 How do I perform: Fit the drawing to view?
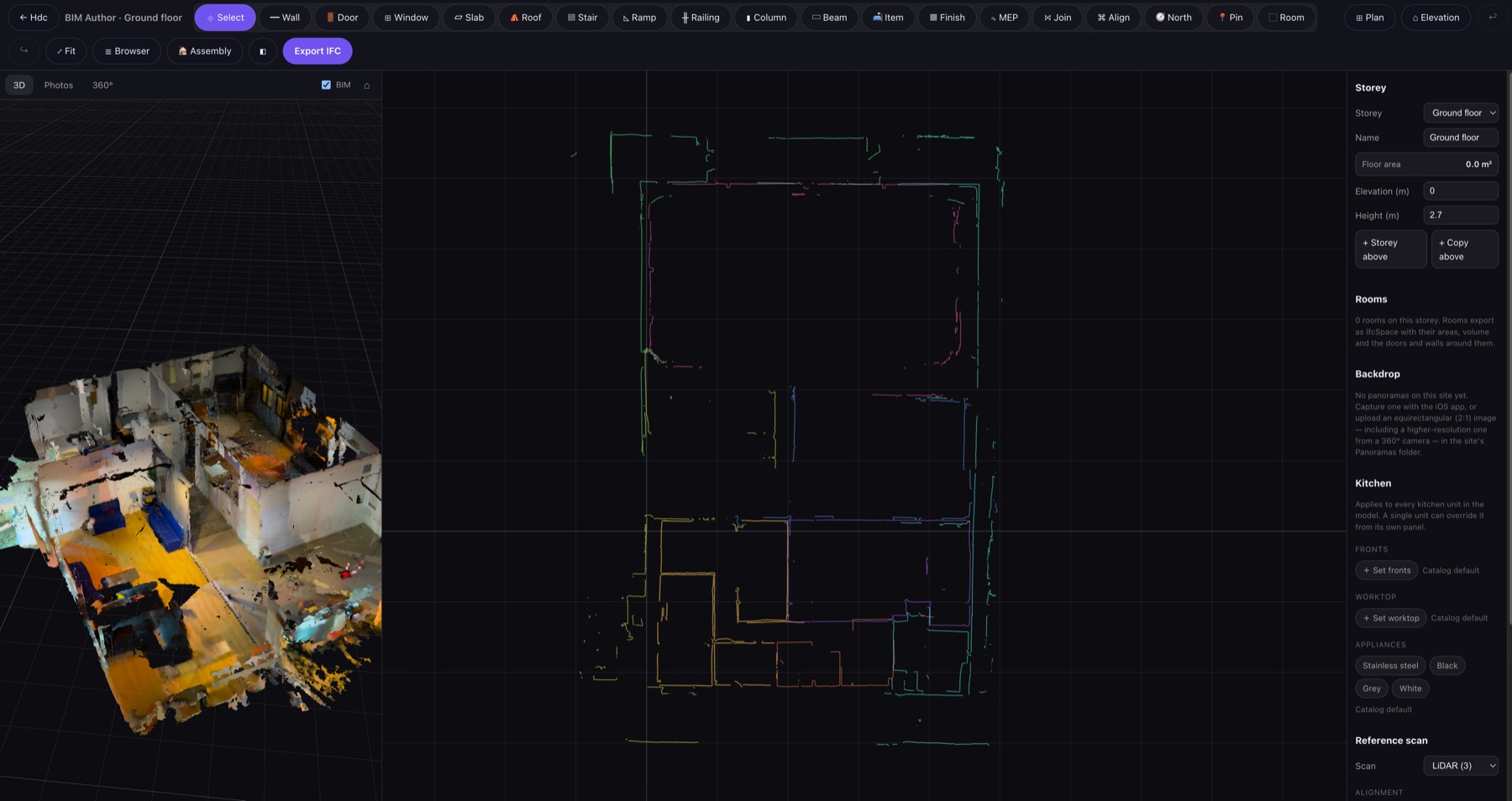(66, 51)
